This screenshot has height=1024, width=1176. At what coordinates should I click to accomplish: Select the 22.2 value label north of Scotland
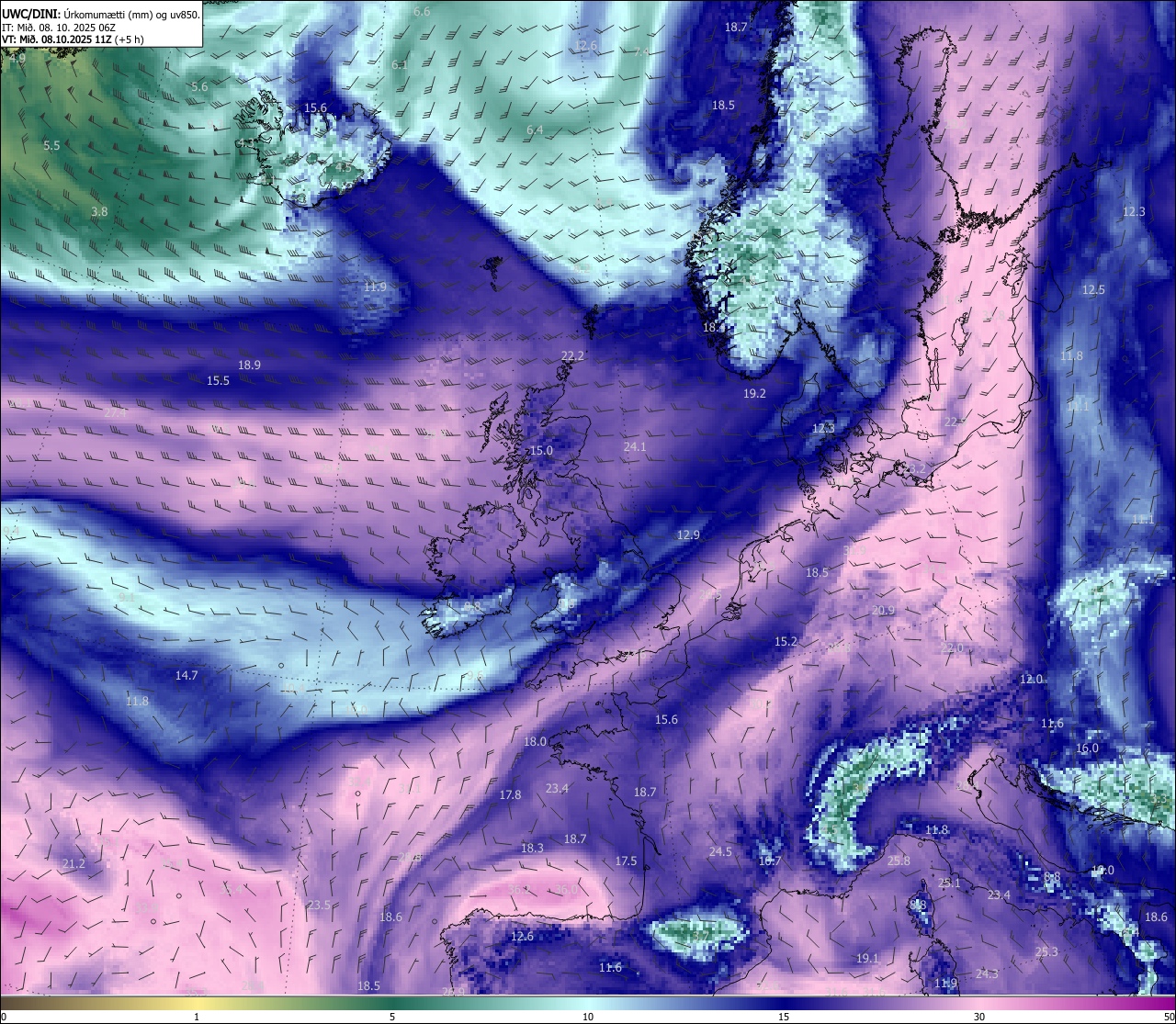tap(572, 355)
